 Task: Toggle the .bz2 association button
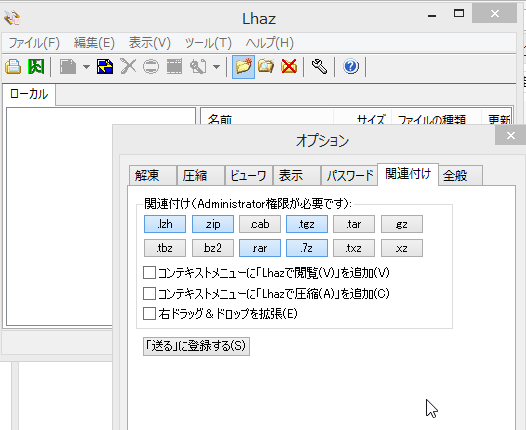point(213,248)
